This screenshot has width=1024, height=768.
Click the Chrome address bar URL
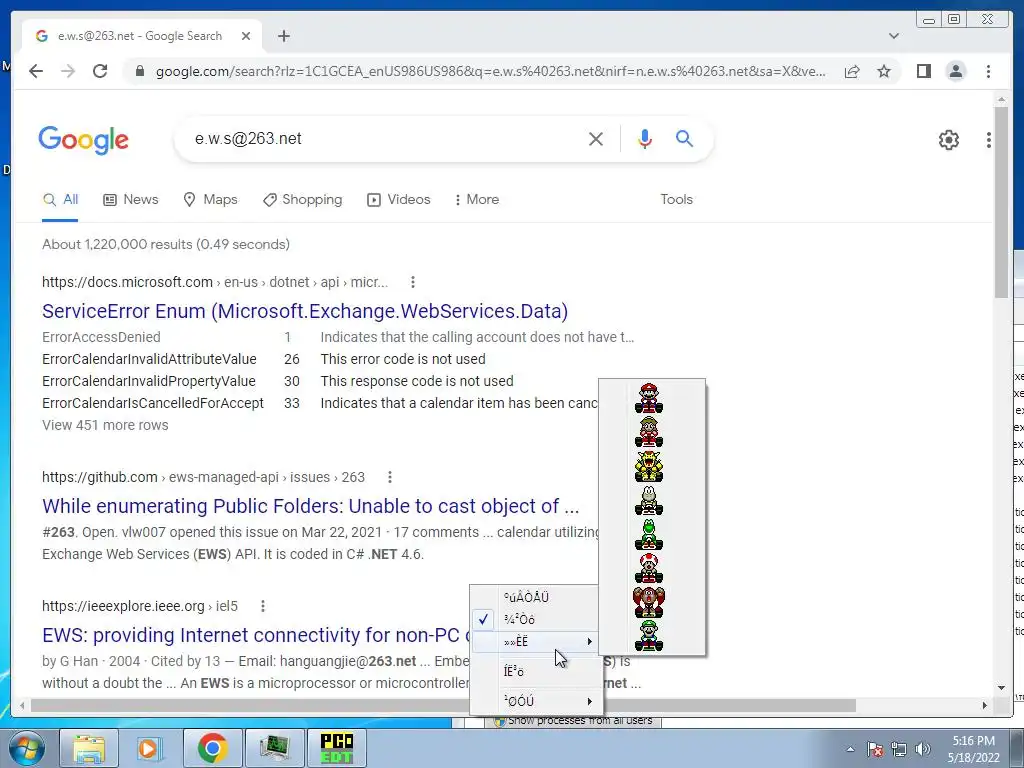tap(490, 71)
